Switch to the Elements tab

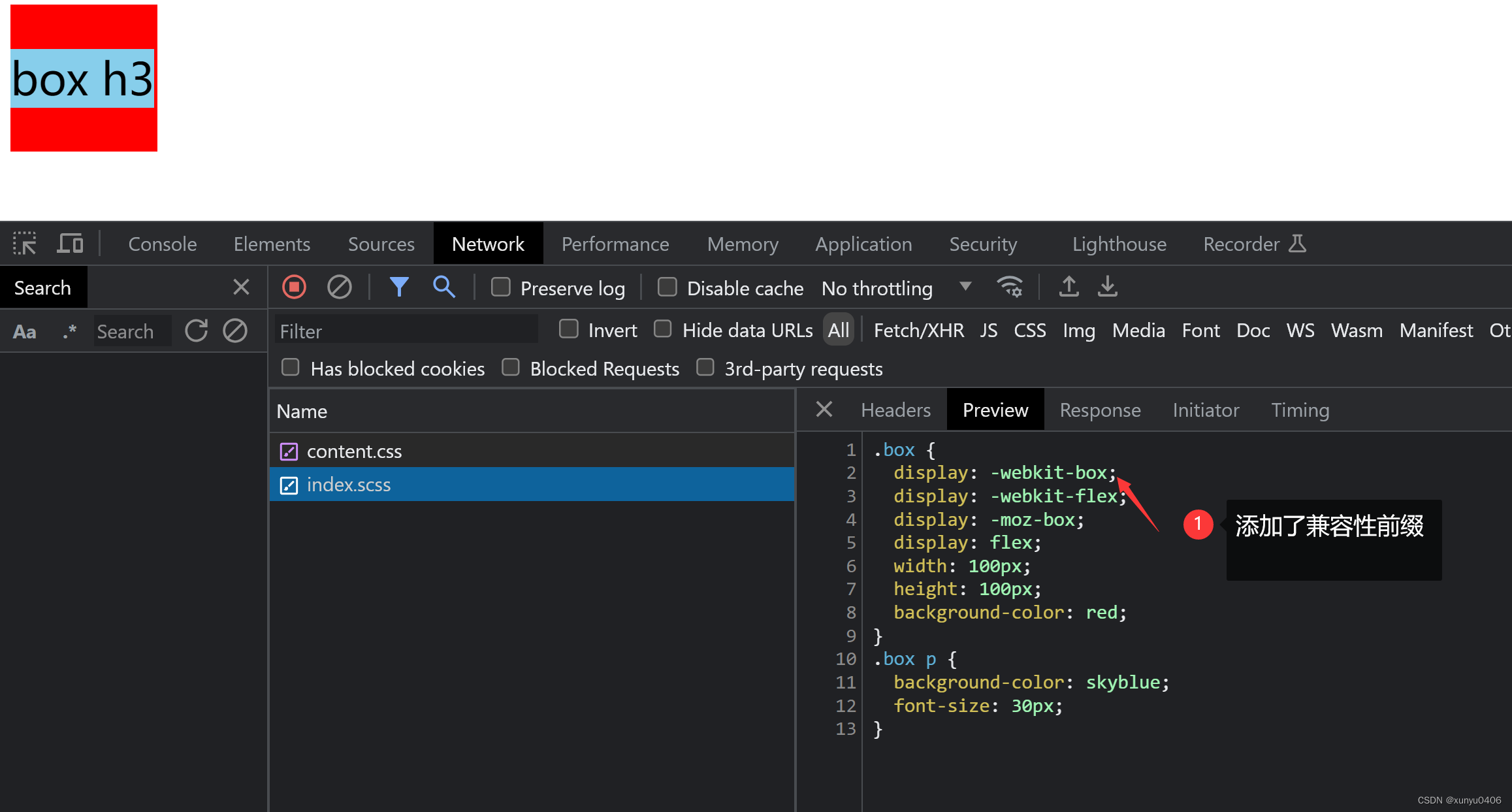pyautogui.click(x=272, y=244)
